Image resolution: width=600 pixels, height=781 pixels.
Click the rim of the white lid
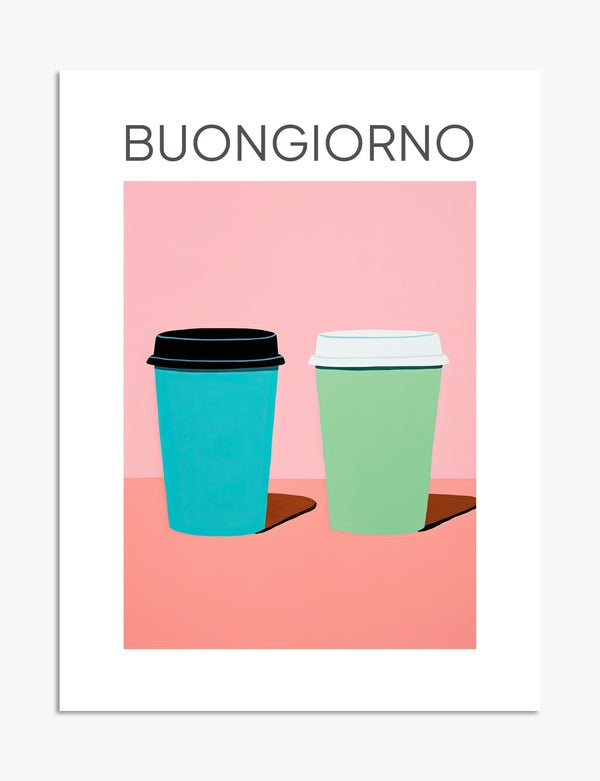tap(378, 361)
